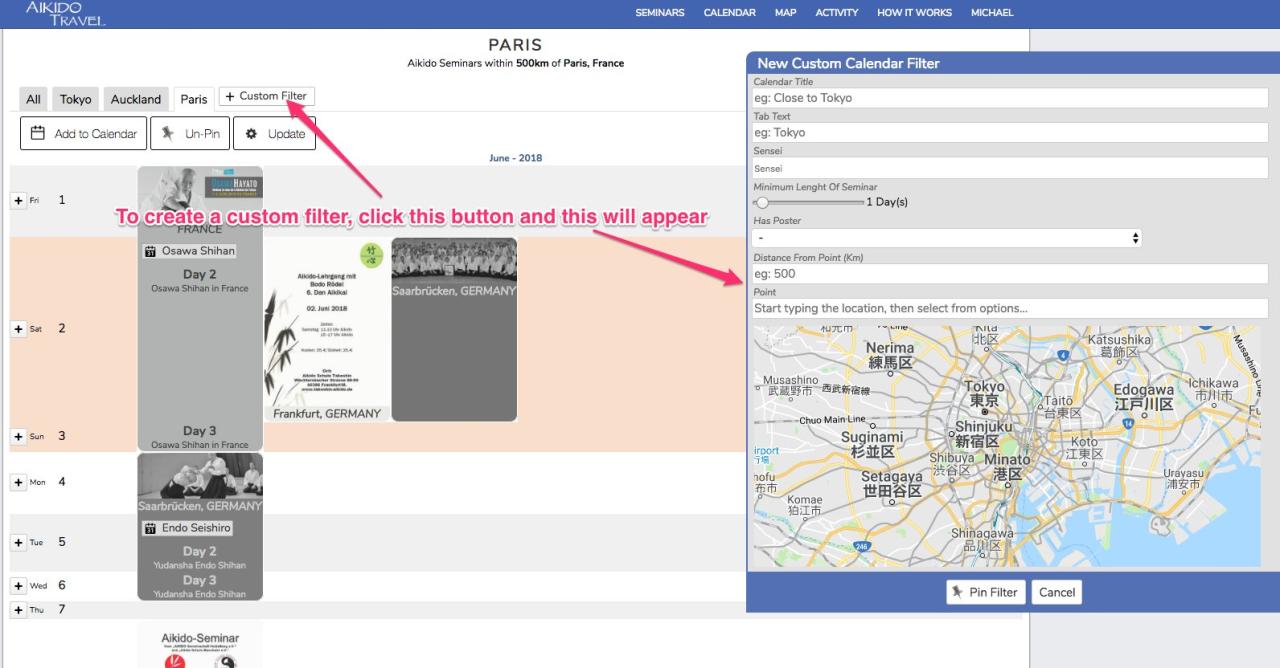Image resolution: width=1280 pixels, height=668 pixels.
Task: Click Add to Calendar button
Action: 84,133
